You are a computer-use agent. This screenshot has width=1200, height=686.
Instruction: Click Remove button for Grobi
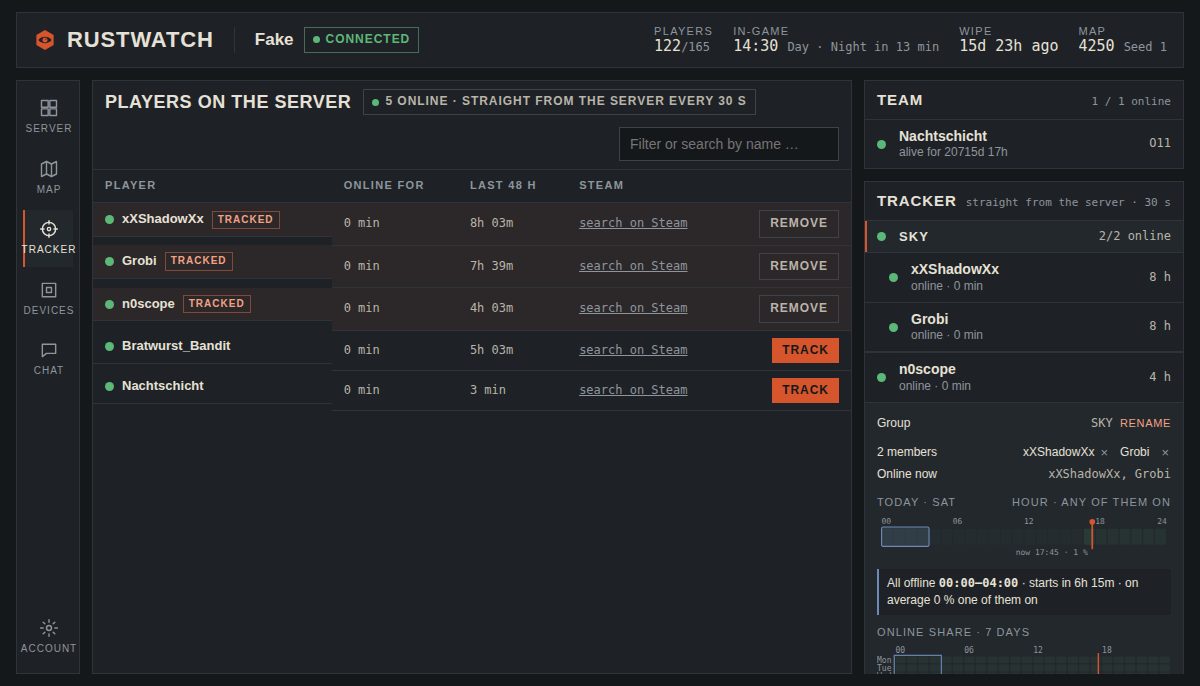pyautogui.click(x=798, y=266)
